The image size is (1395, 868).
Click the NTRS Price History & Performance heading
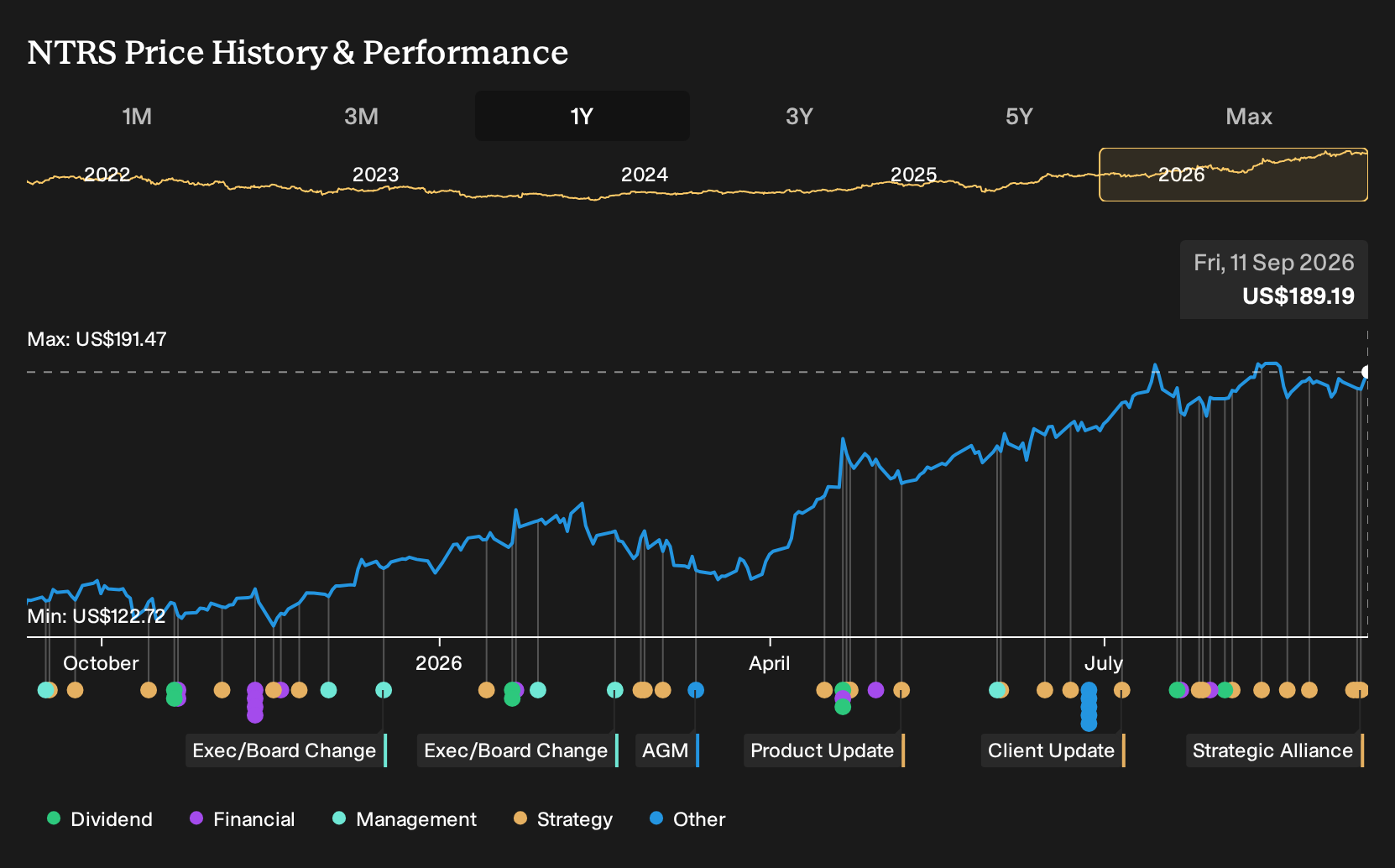click(x=298, y=53)
